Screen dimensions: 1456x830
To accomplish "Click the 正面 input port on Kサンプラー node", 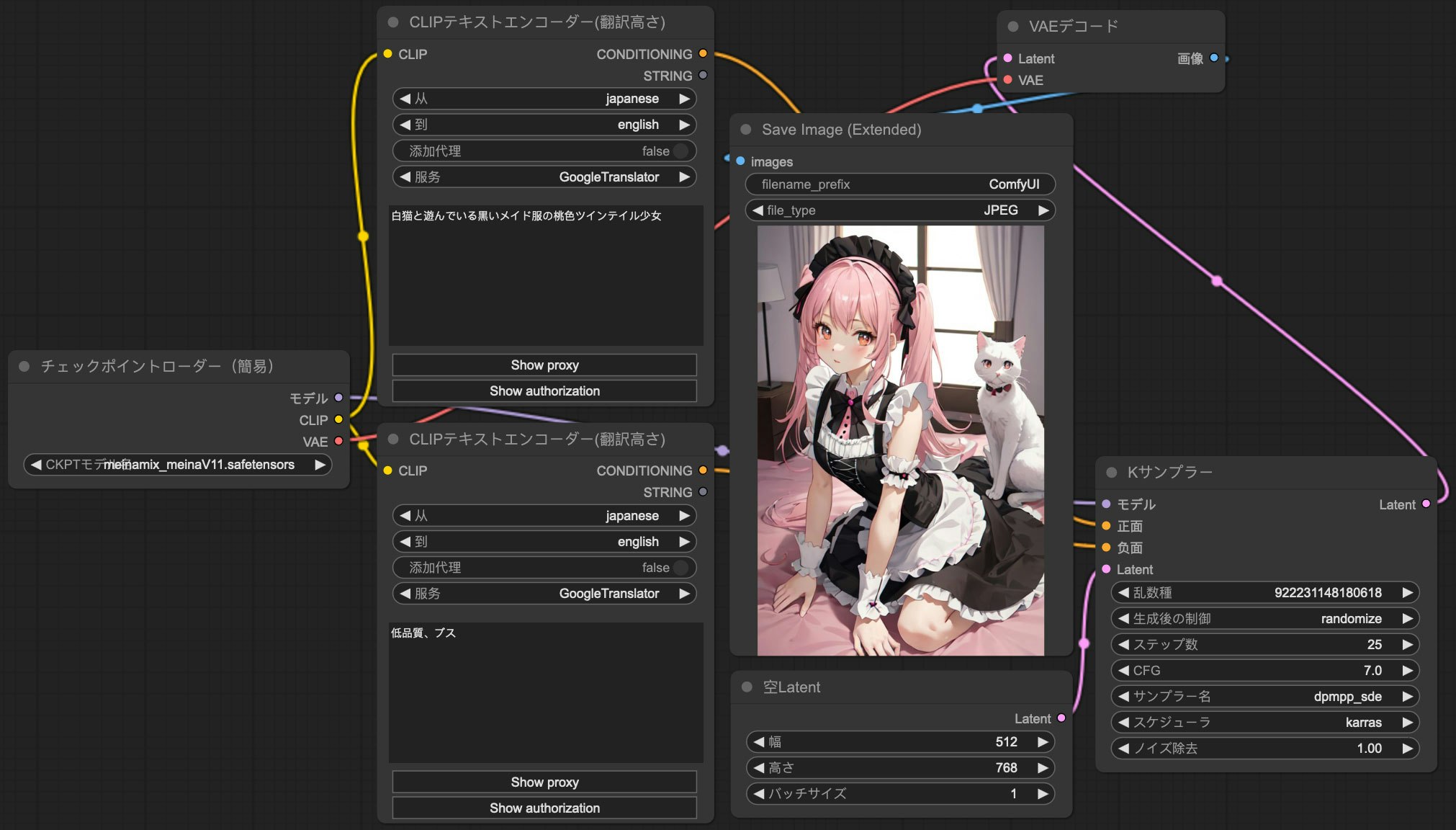I will click(x=1105, y=526).
